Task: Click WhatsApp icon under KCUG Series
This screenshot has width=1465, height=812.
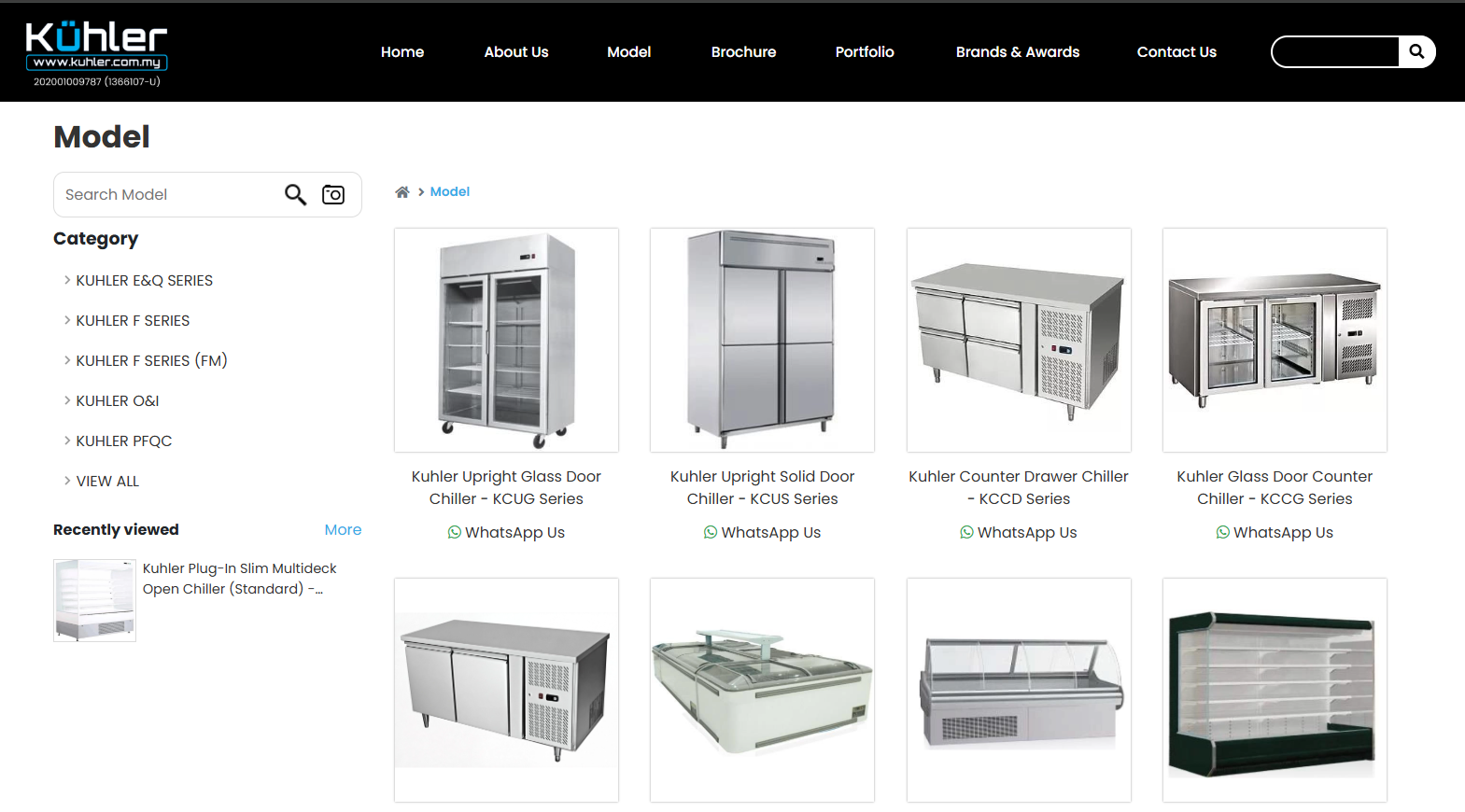Action: point(454,532)
